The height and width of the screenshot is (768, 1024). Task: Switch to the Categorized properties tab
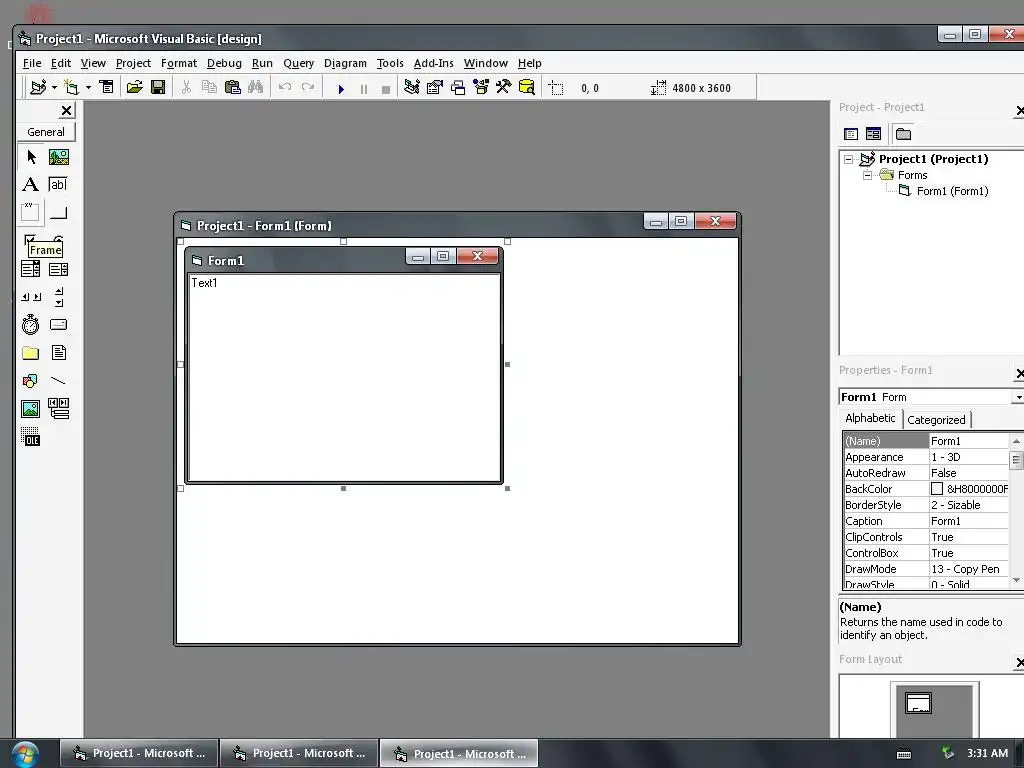click(x=936, y=420)
